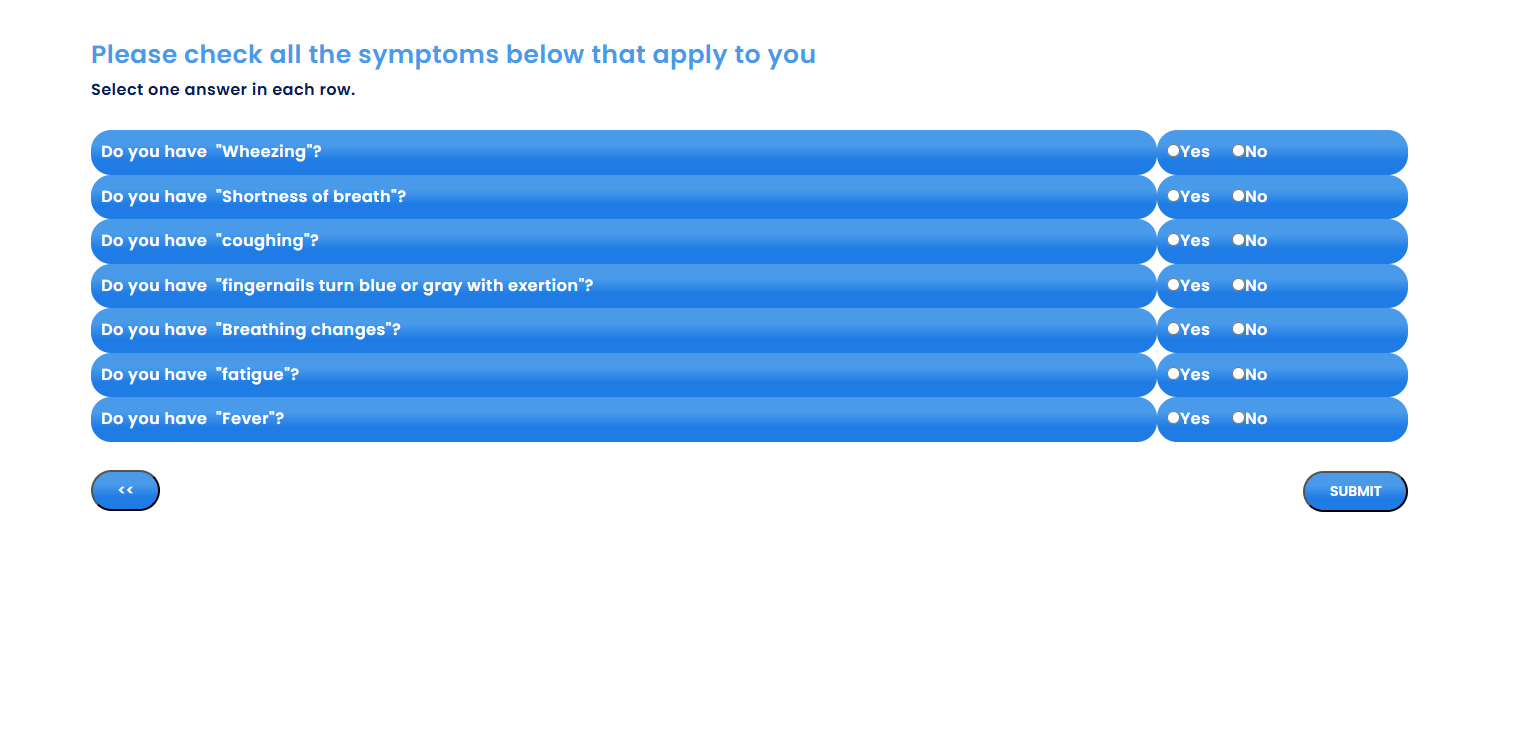Click the SUBMIT button
The image size is (1528, 755).
(x=1355, y=491)
